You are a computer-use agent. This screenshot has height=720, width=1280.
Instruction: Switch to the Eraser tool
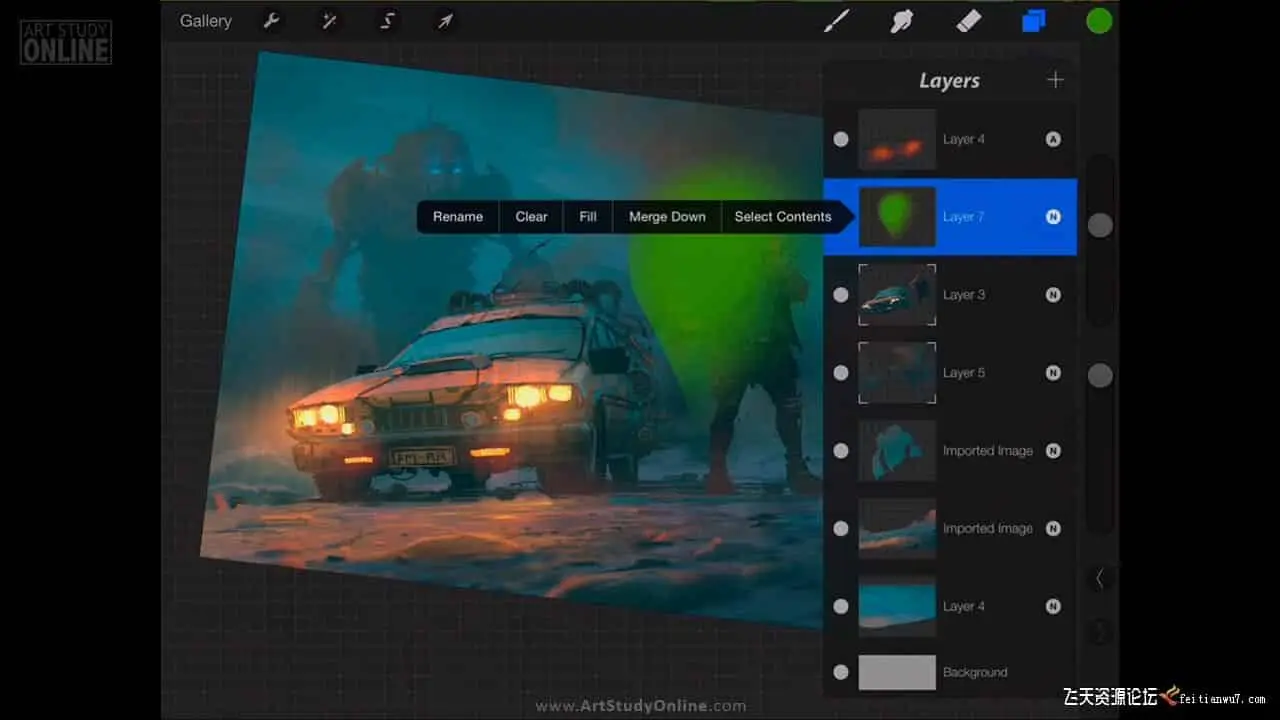click(968, 21)
